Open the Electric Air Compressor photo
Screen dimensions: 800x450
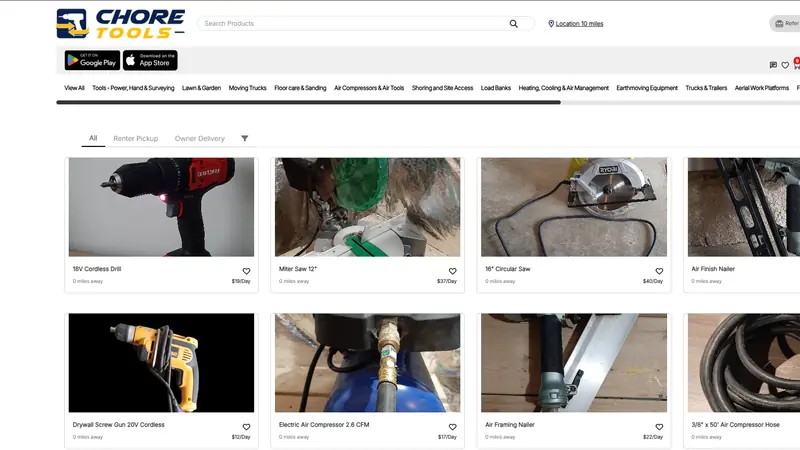coord(367,363)
